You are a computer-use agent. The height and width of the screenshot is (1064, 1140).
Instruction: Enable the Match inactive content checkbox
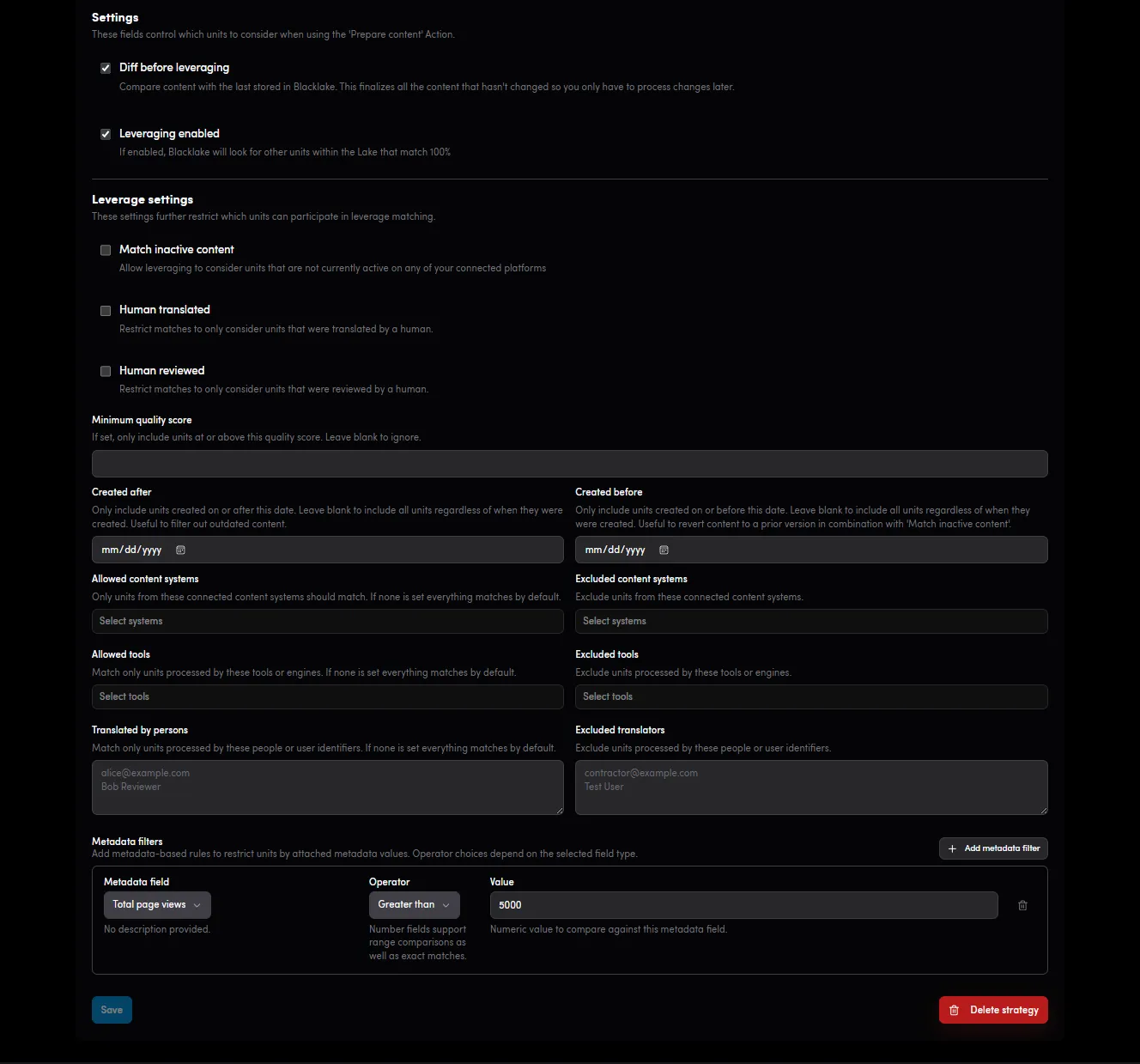[x=106, y=250]
